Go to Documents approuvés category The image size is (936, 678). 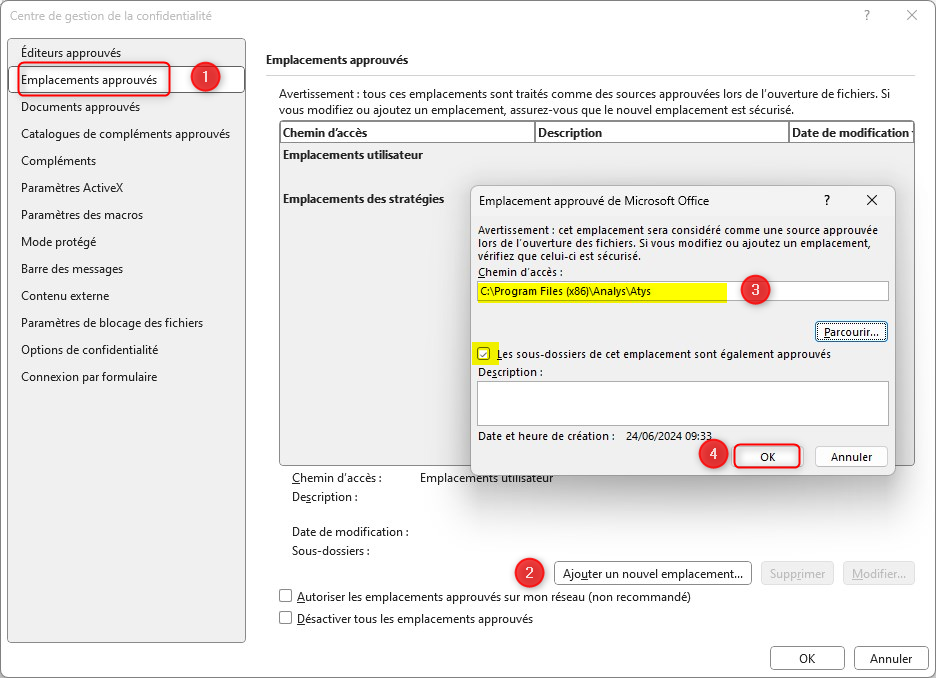[x=80, y=106]
